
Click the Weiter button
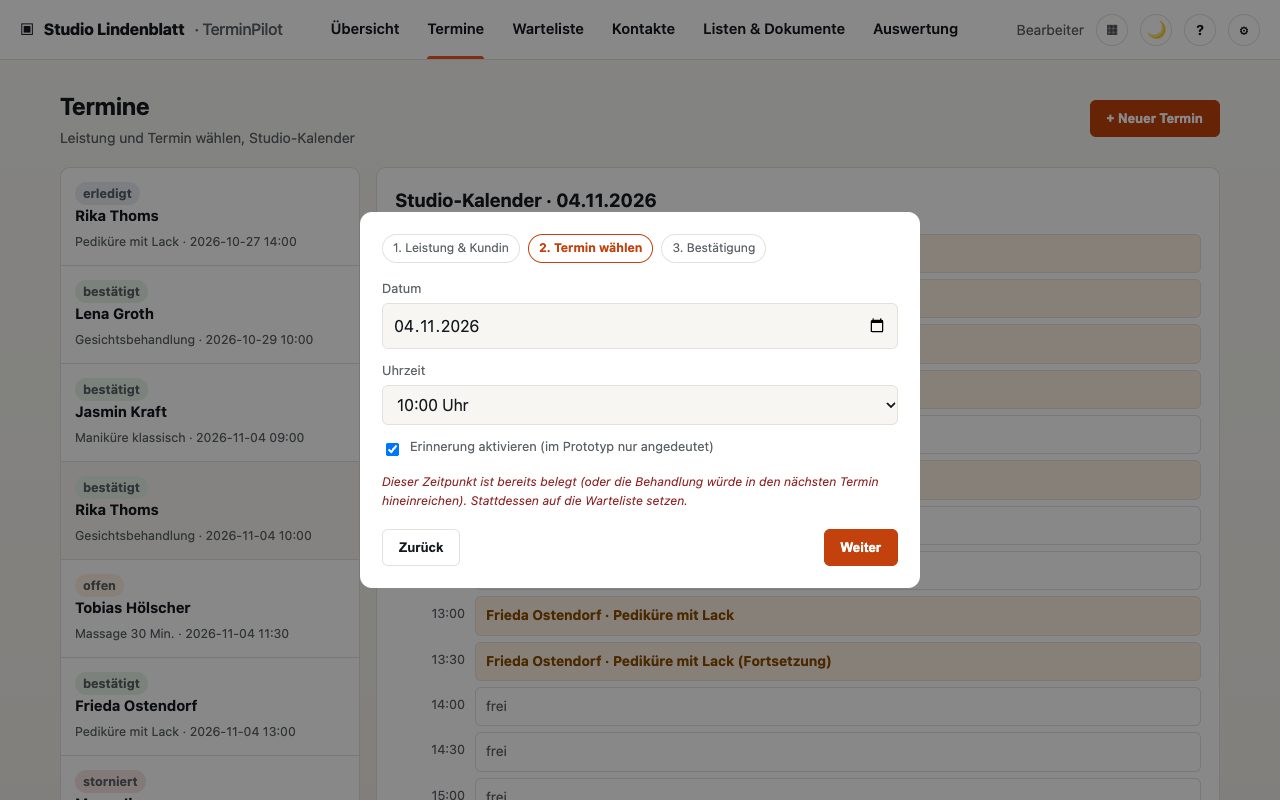click(x=861, y=547)
